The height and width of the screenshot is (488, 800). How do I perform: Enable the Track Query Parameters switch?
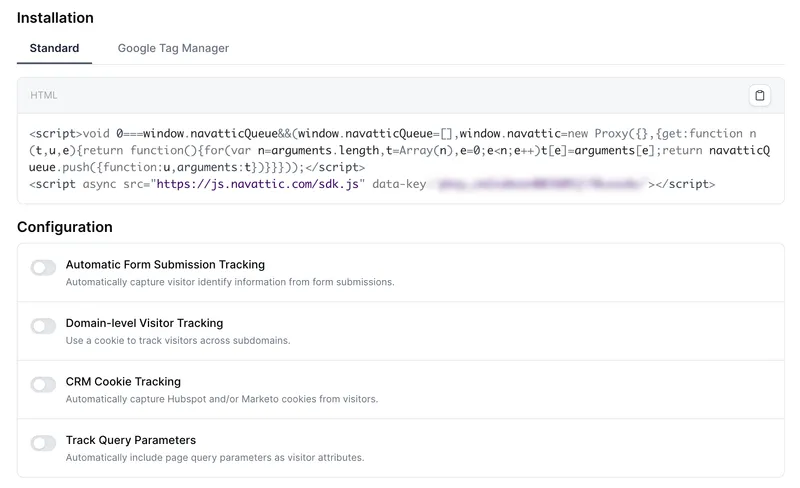pos(43,443)
